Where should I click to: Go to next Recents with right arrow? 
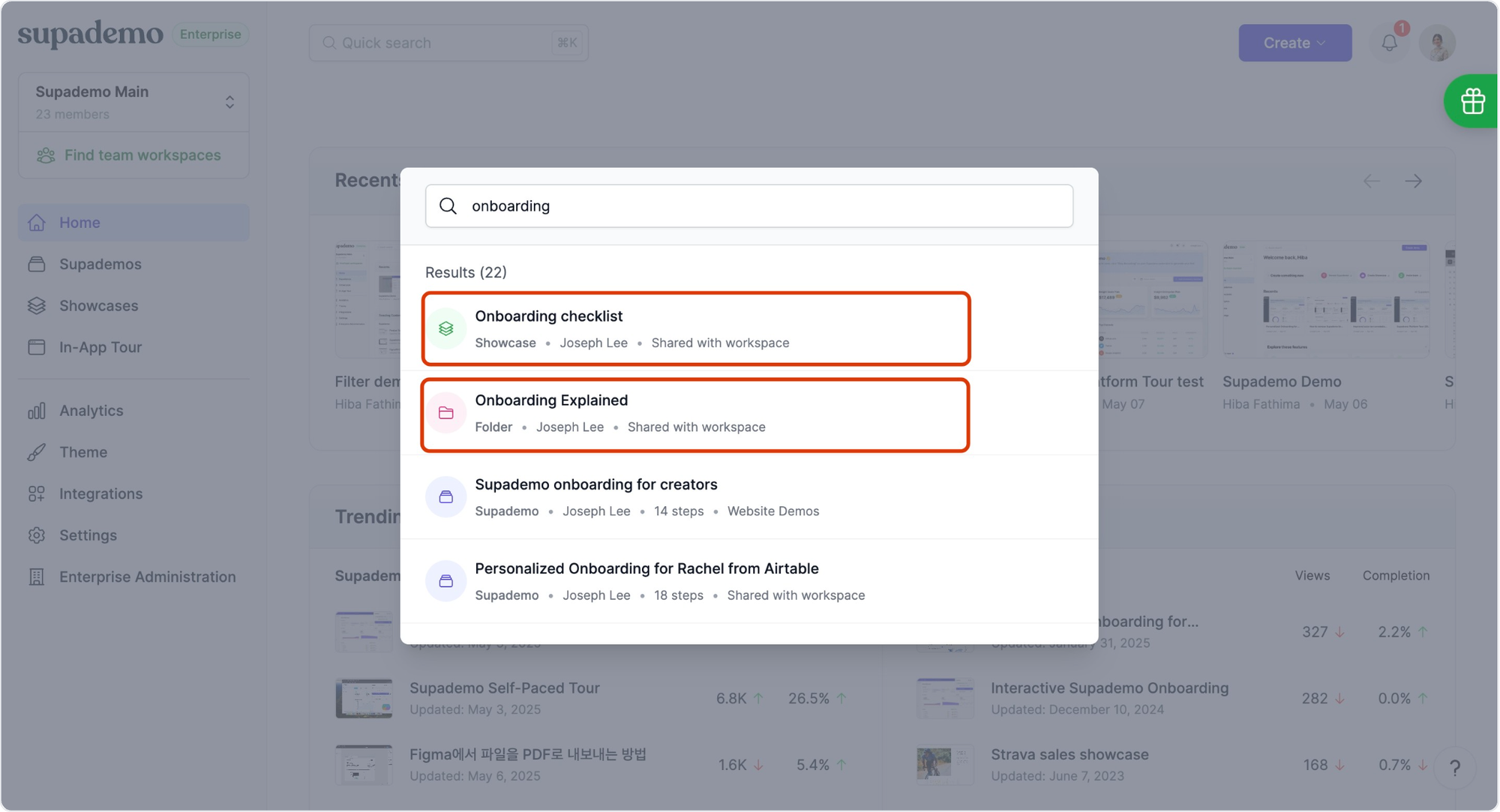(1413, 181)
